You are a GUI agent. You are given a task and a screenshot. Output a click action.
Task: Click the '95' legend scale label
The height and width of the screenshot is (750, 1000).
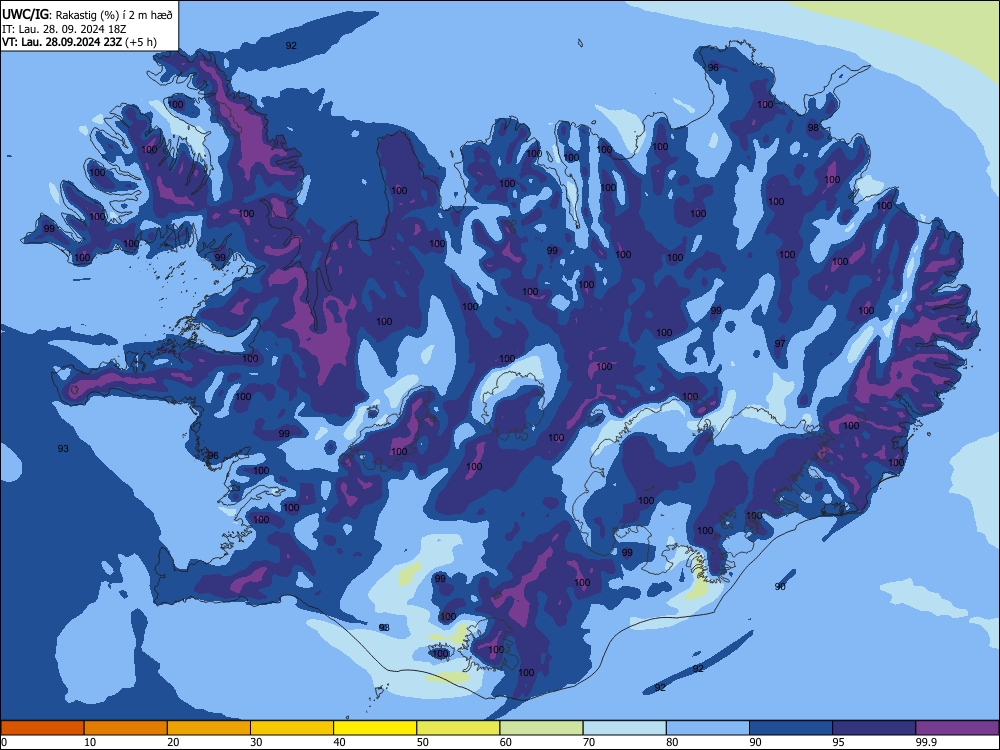point(839,742)
